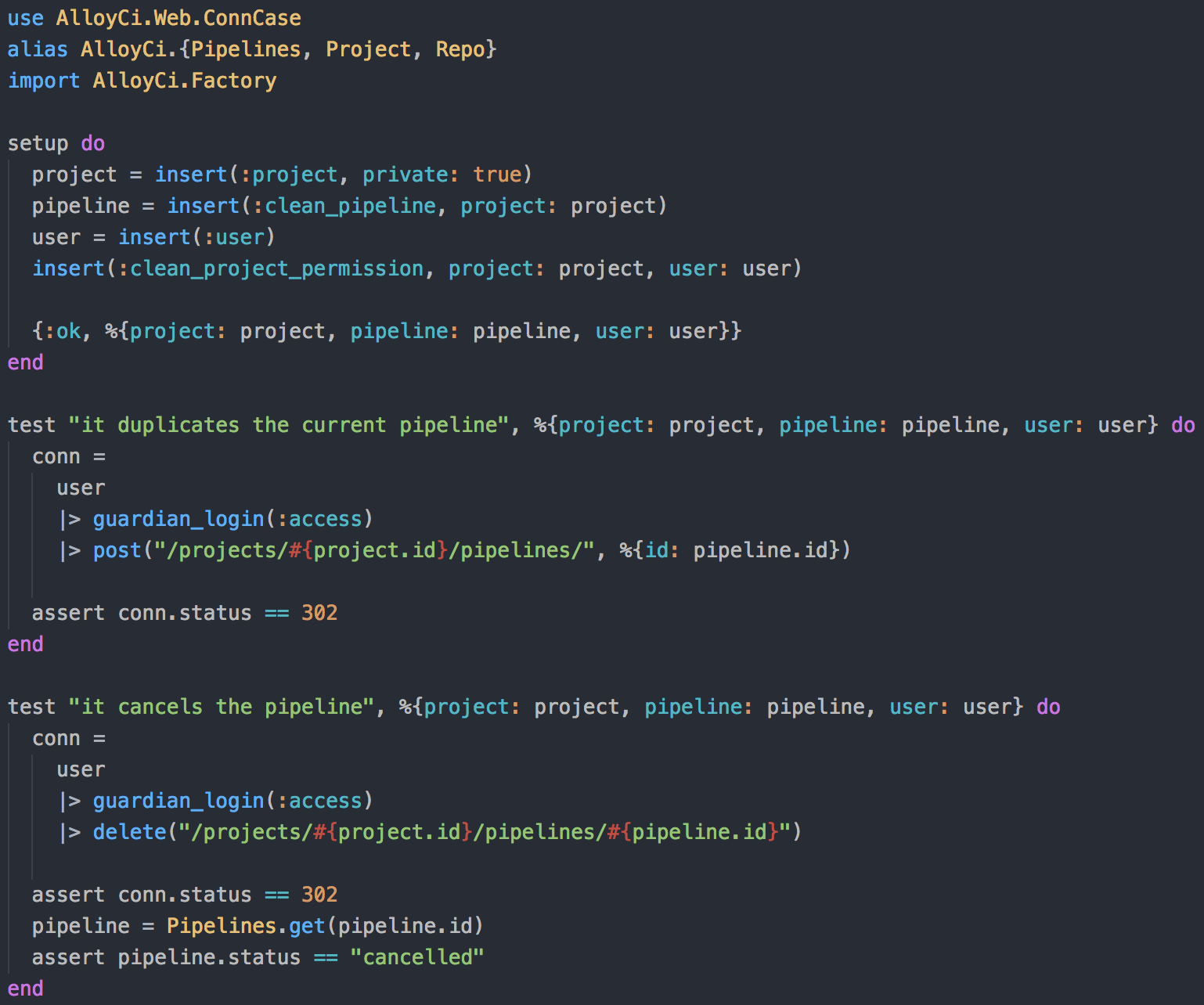The height and width of the screenshot is (1005, 1204).
Task: Click the AlloyCi.Web.ConnCase module name
Action: tap(178, 18)
